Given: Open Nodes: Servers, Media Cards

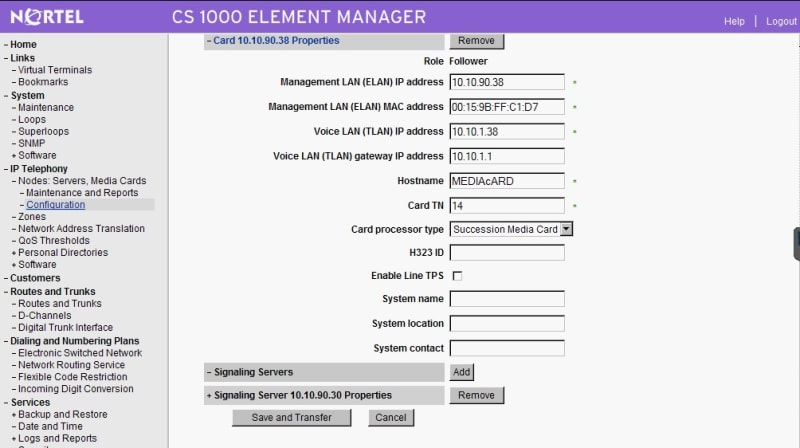Looking at the screenshot, I should 82,181.
